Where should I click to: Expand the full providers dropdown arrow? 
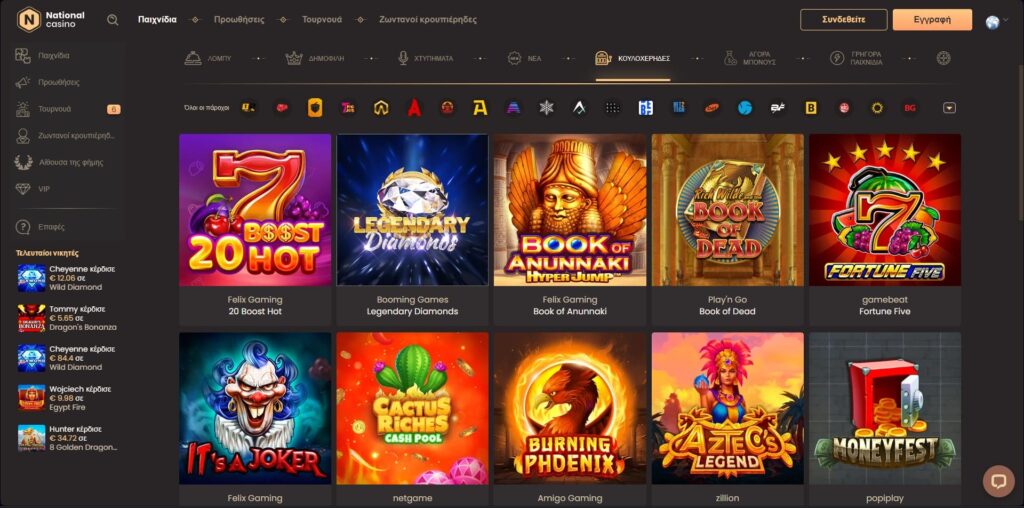(x=950, y=108)
